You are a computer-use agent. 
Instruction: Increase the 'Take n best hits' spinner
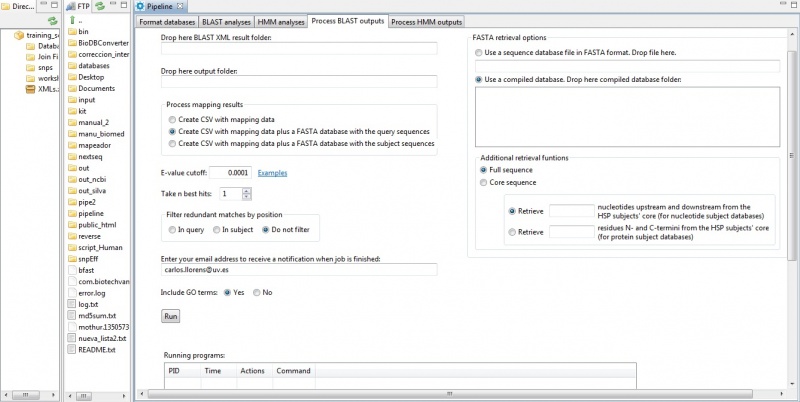pyautogui.click(x=247, y=190)
